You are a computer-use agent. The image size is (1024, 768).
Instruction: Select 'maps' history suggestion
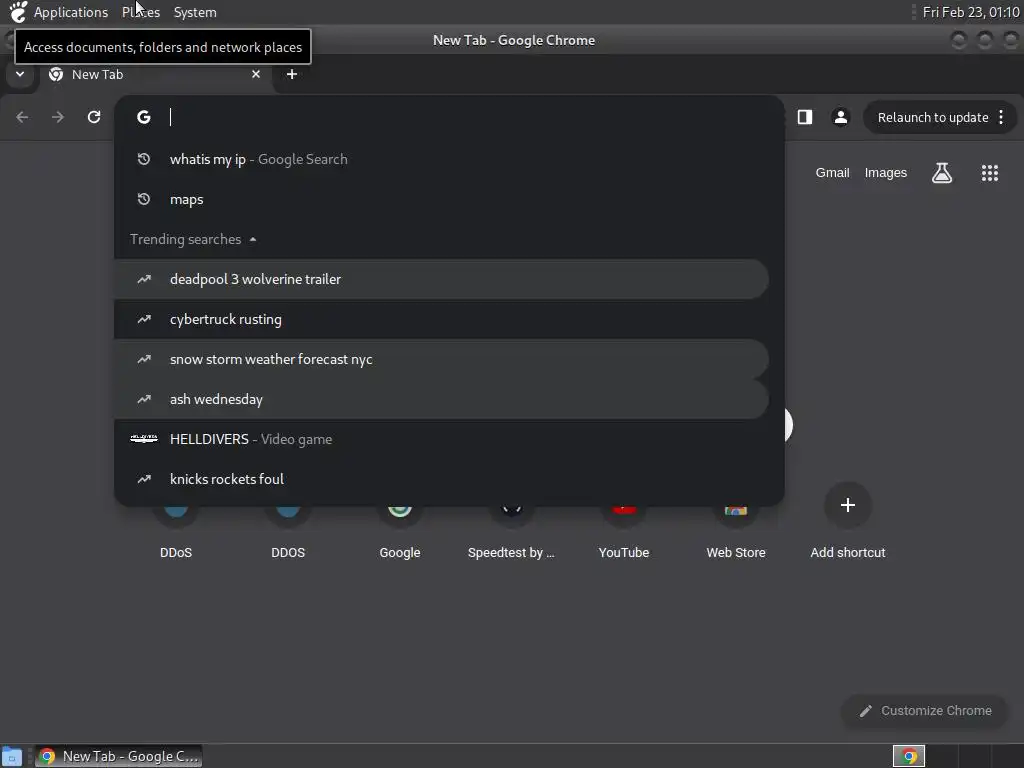click(x=441, y=199)
